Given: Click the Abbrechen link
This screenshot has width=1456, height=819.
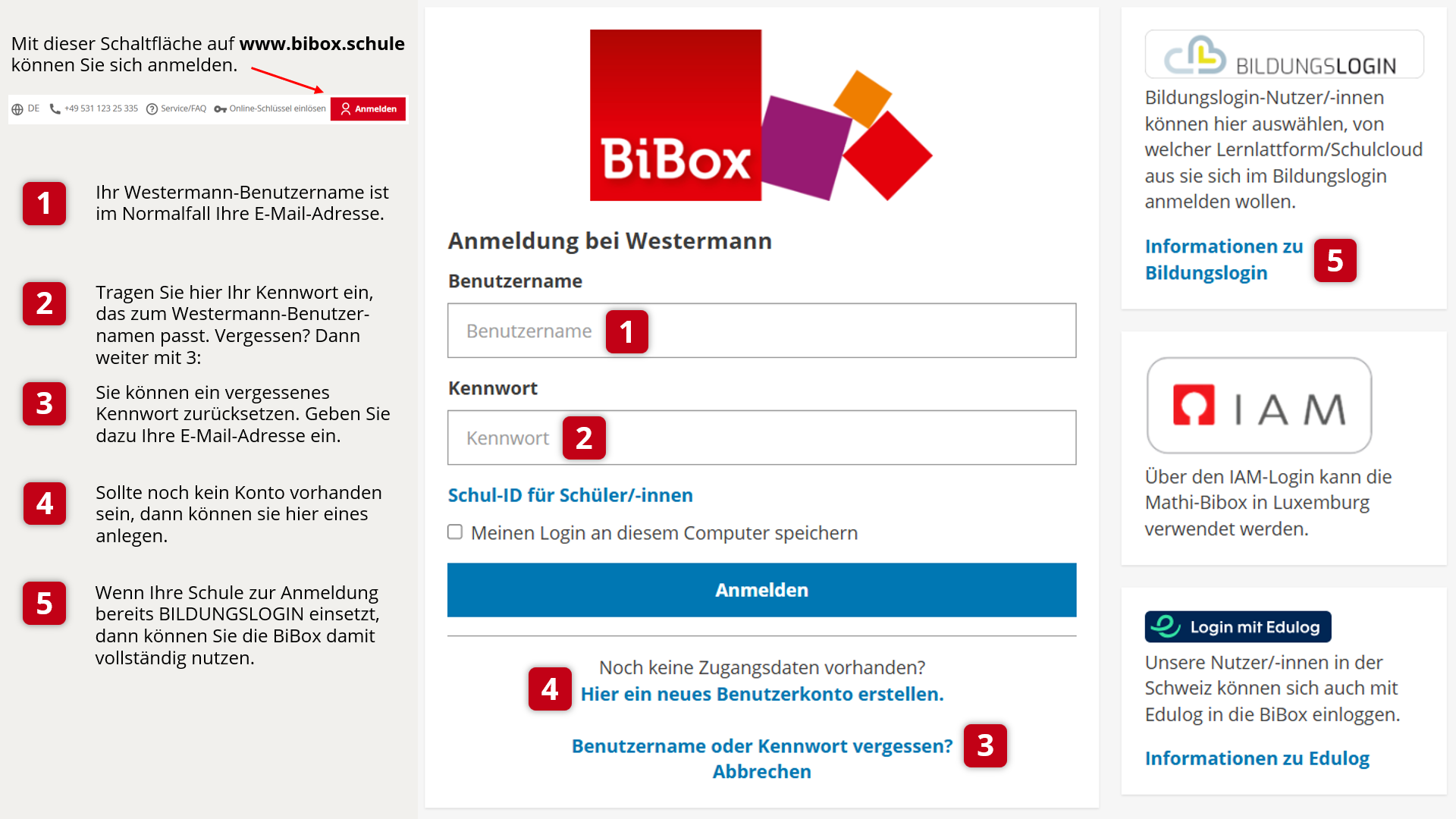Looking at the screenshot, I should point(762,771).
